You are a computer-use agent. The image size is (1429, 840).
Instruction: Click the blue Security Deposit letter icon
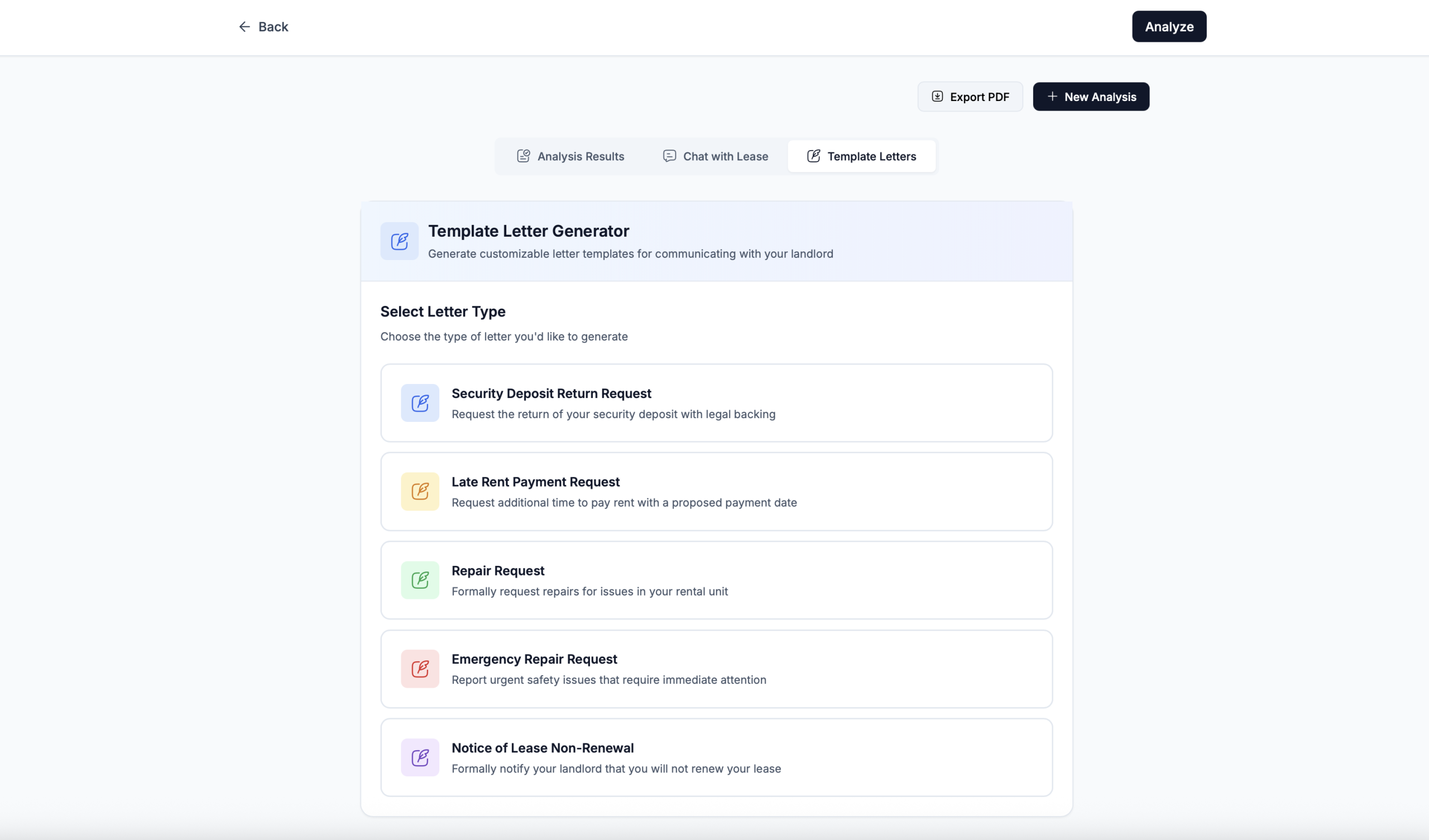(x=420, y=403)
